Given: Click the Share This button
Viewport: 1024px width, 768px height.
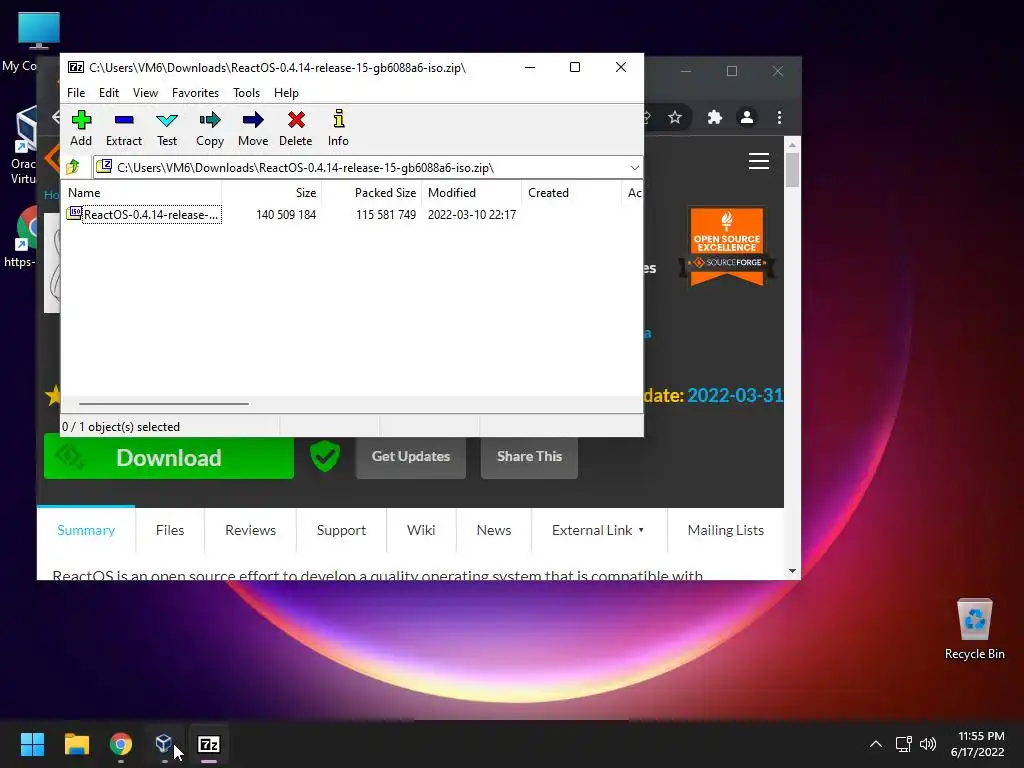Looking at the screenshot, I should [x=529, y=456].
